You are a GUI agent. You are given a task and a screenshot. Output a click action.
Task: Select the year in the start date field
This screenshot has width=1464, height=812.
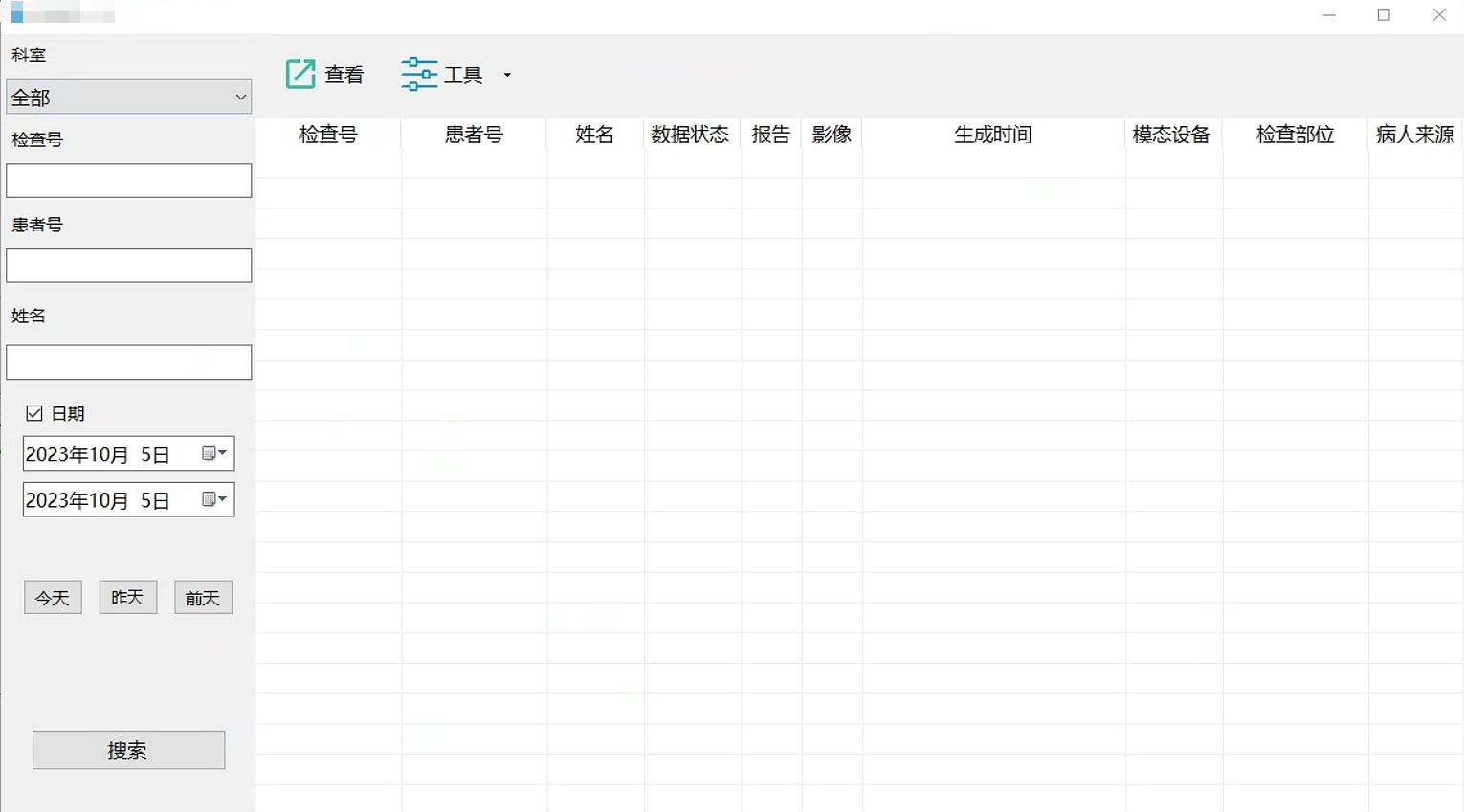[49, 454]
